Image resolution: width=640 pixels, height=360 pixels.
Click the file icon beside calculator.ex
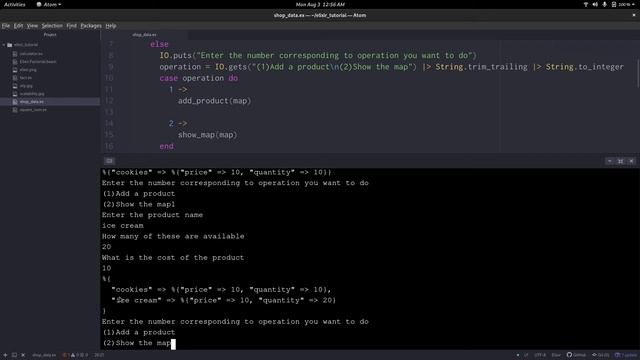(x=15, y=53)
